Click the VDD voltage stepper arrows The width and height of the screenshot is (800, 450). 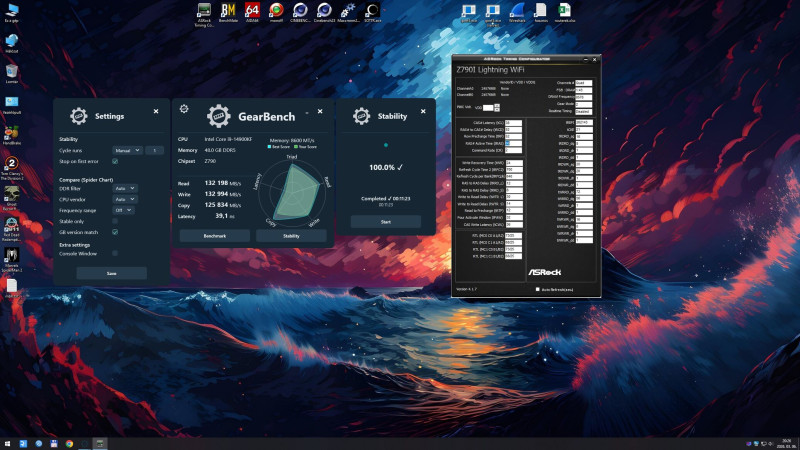(497, 108)
